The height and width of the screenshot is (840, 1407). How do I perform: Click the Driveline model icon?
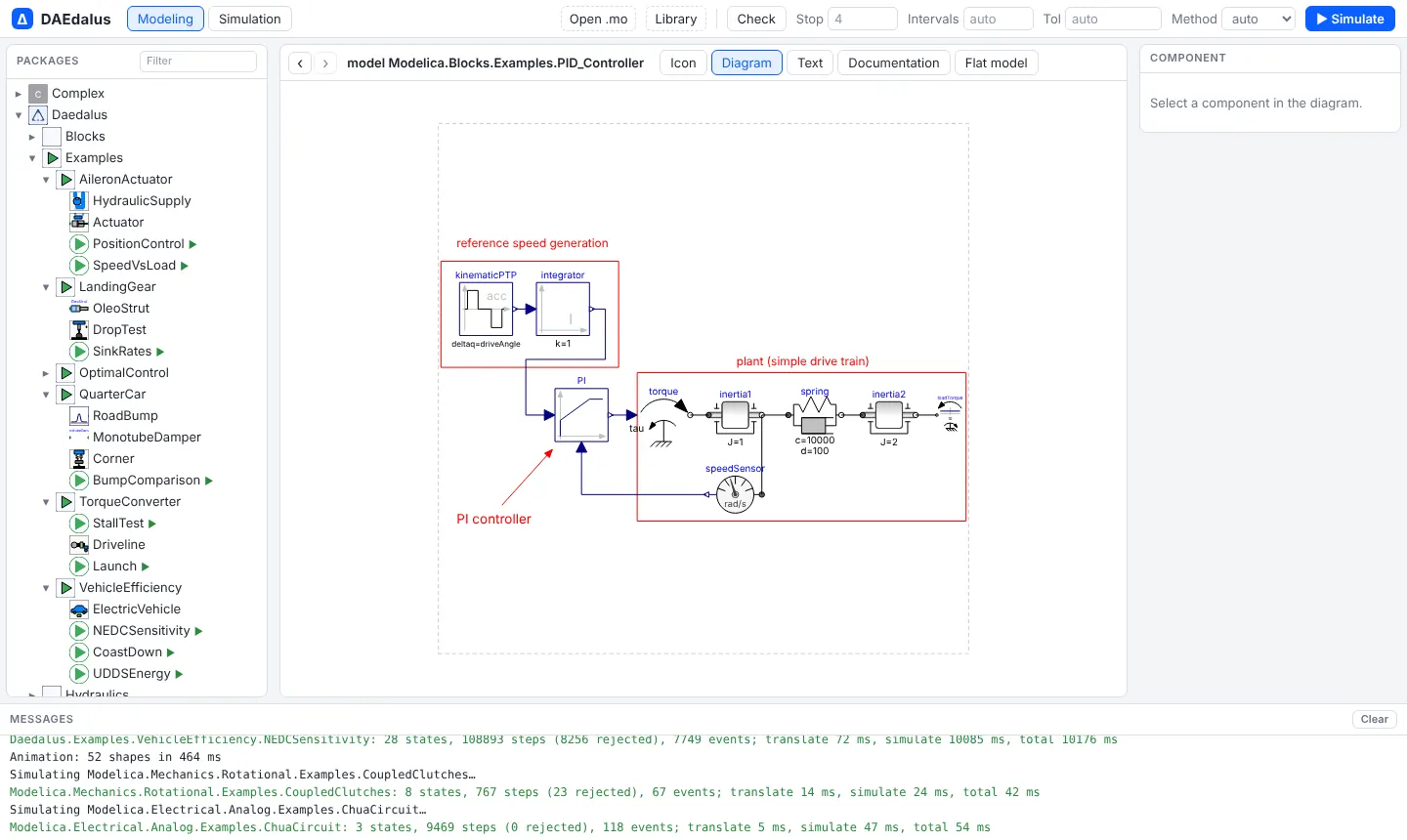[x=79, y=545]
